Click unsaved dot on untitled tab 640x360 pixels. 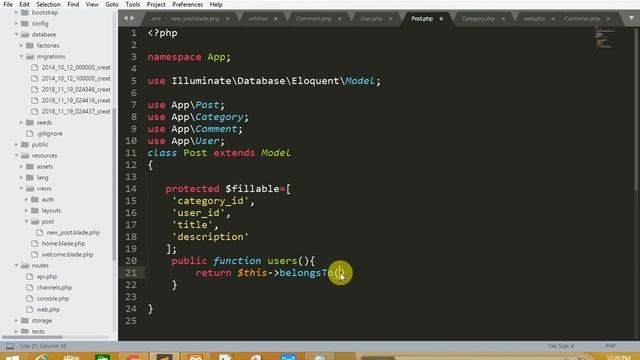click(x=276, y=19)
